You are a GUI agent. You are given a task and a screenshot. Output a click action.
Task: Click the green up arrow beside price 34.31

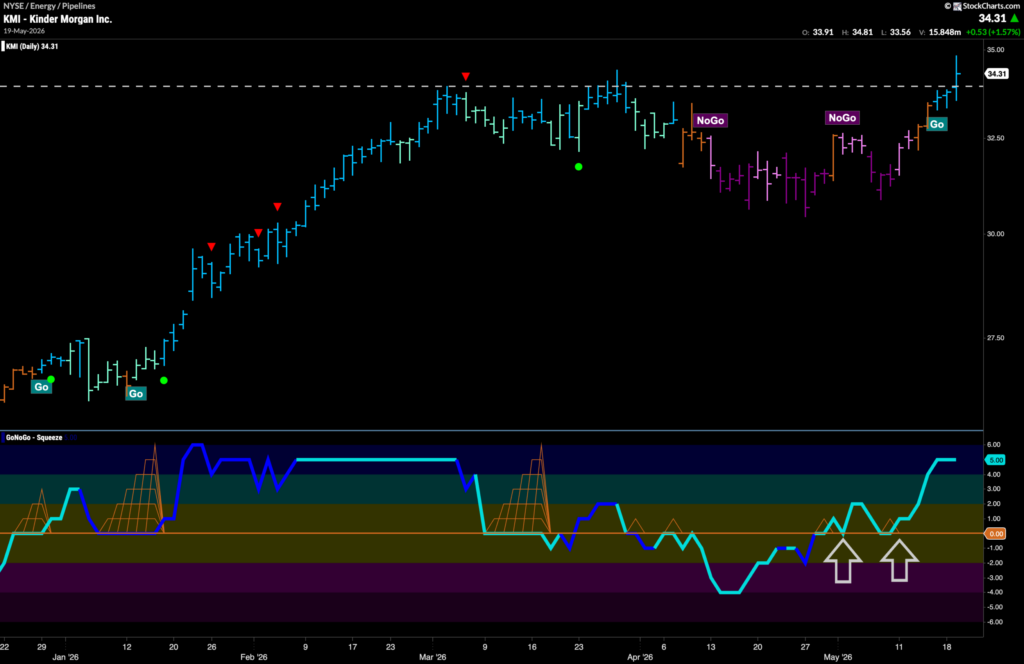(x=1014, y=18)
